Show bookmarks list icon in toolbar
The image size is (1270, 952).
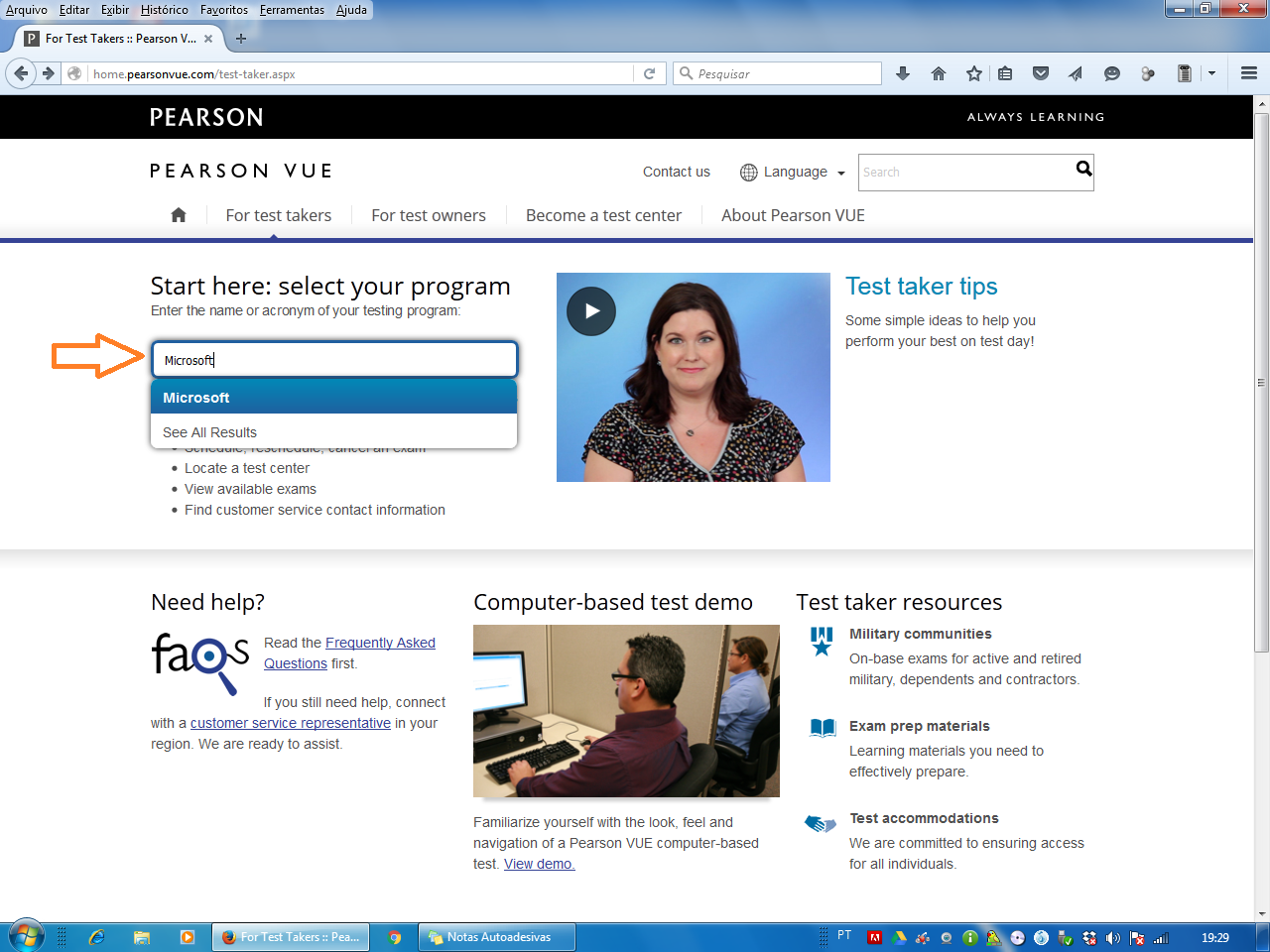click(1005, 73)
